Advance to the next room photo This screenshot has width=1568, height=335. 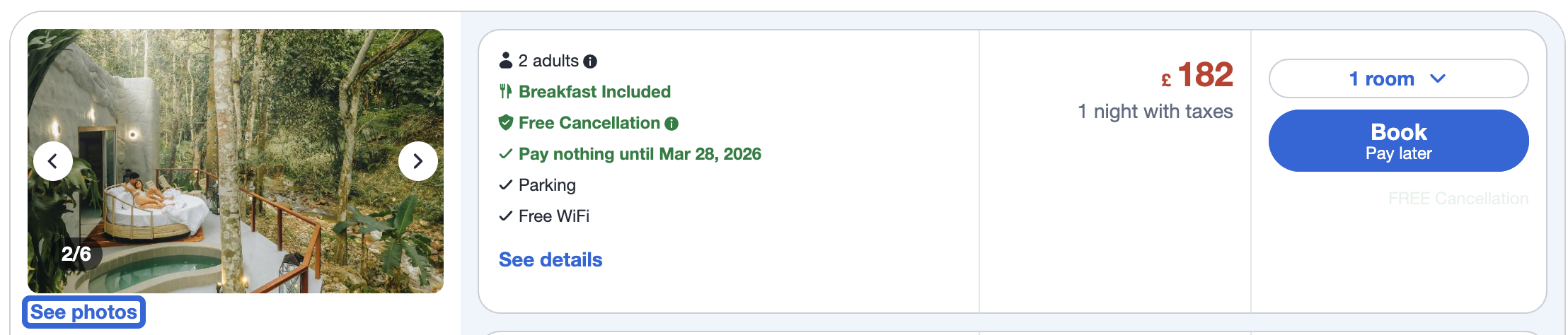click(417, 161)
